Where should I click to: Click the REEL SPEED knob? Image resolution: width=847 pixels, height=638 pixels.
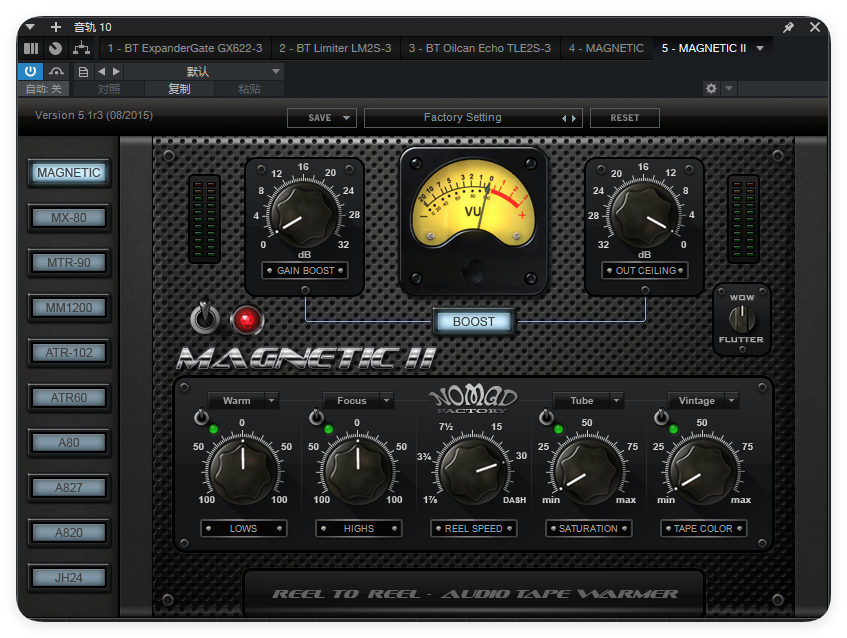coord(473,470)
